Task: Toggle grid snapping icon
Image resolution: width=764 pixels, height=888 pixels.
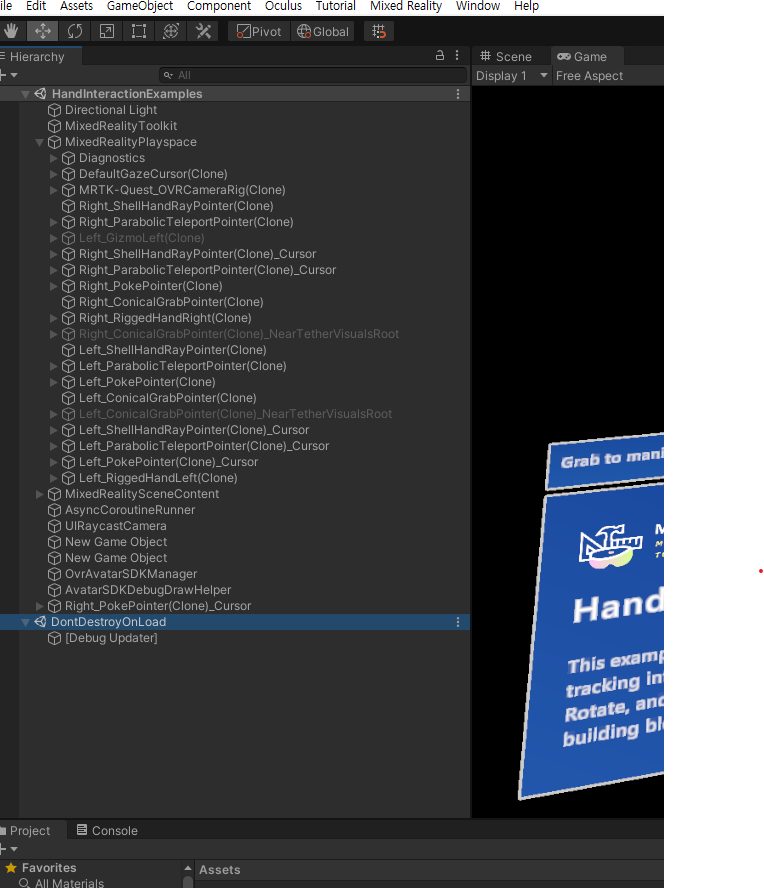Action: coord(379,32)
